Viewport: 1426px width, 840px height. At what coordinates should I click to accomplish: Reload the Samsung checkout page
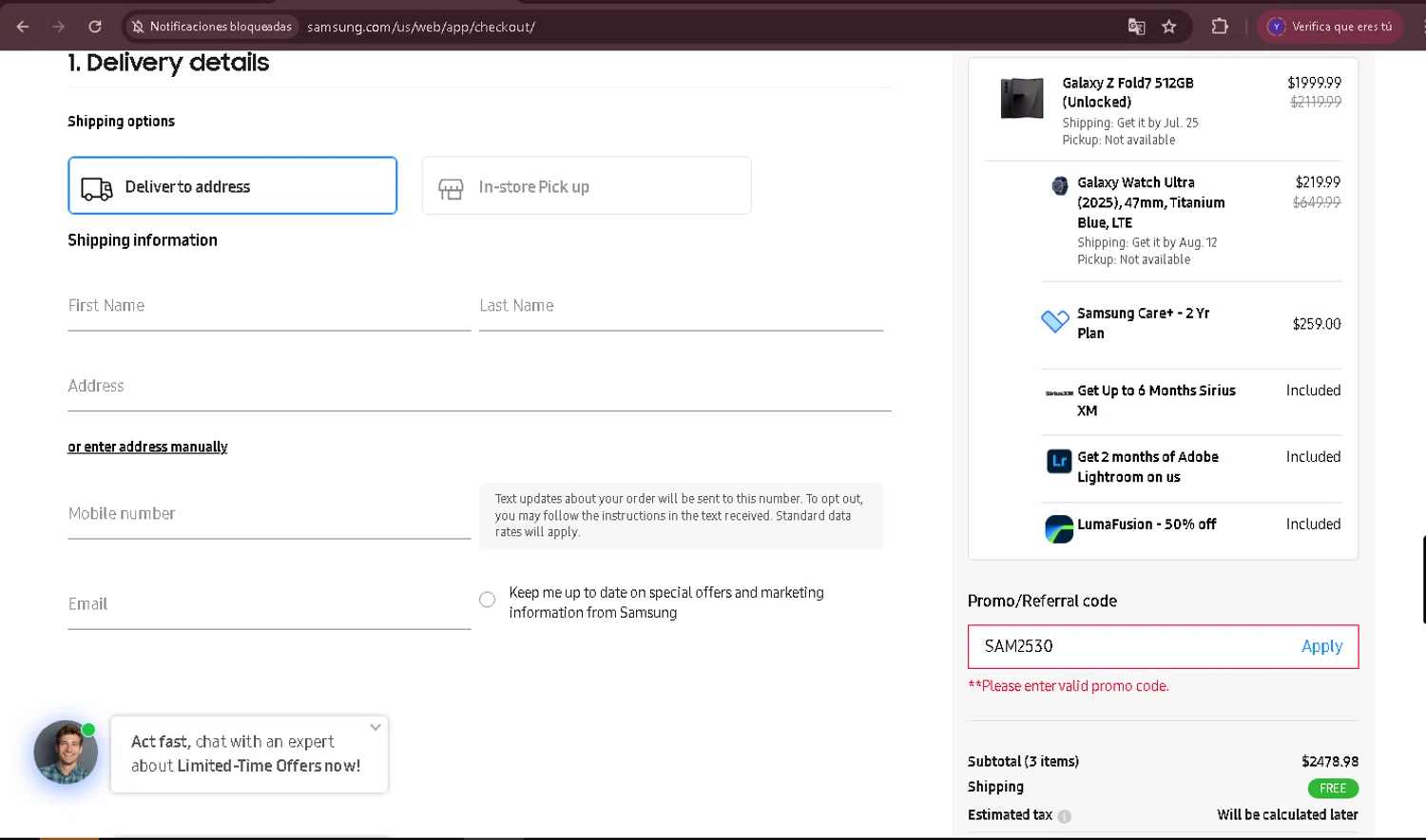click(95, 27)
